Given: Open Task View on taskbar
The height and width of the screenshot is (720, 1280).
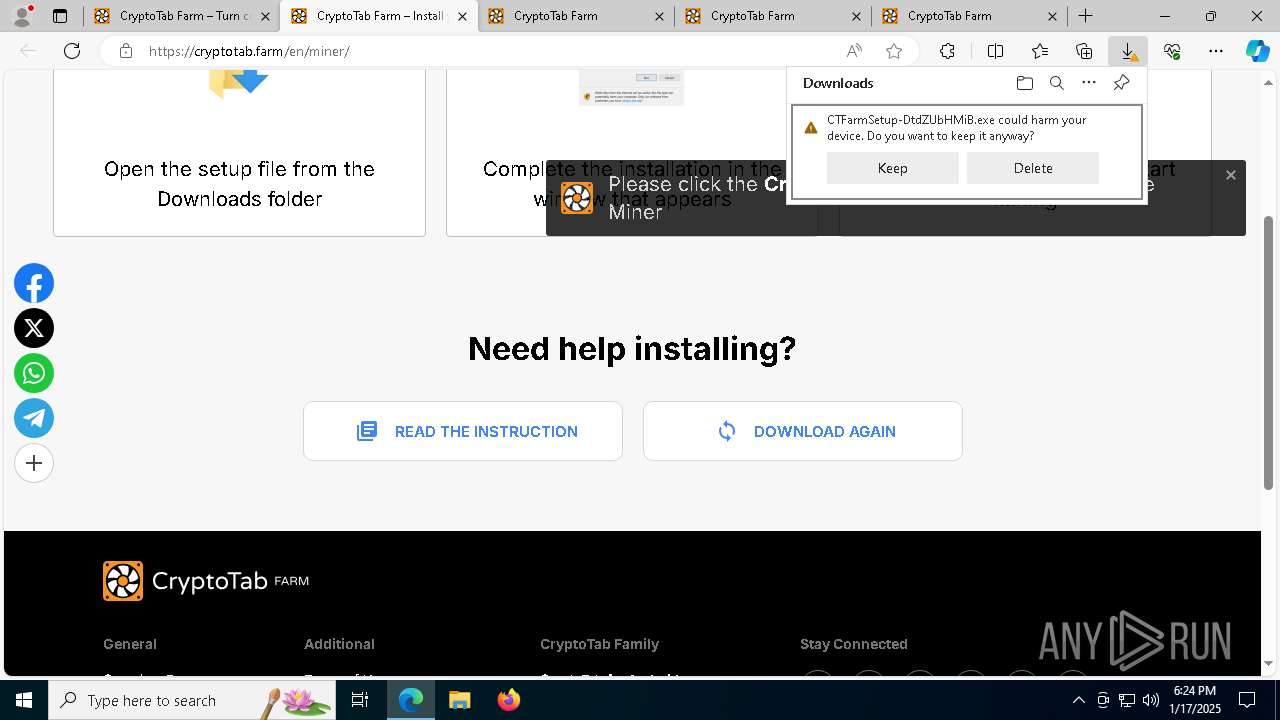Looking at the screenshot, I should [360, 700].
